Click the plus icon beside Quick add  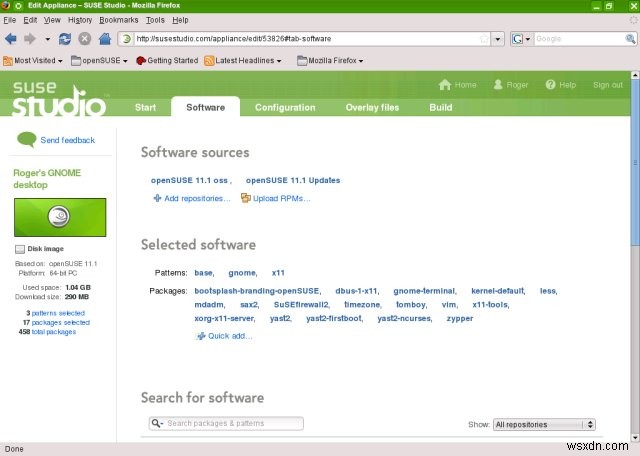click(201, 336)
